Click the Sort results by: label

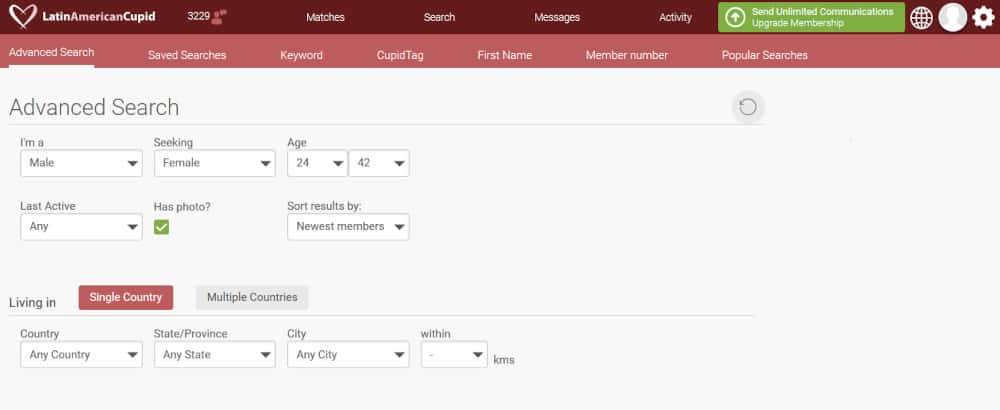[x=325, y=207]
